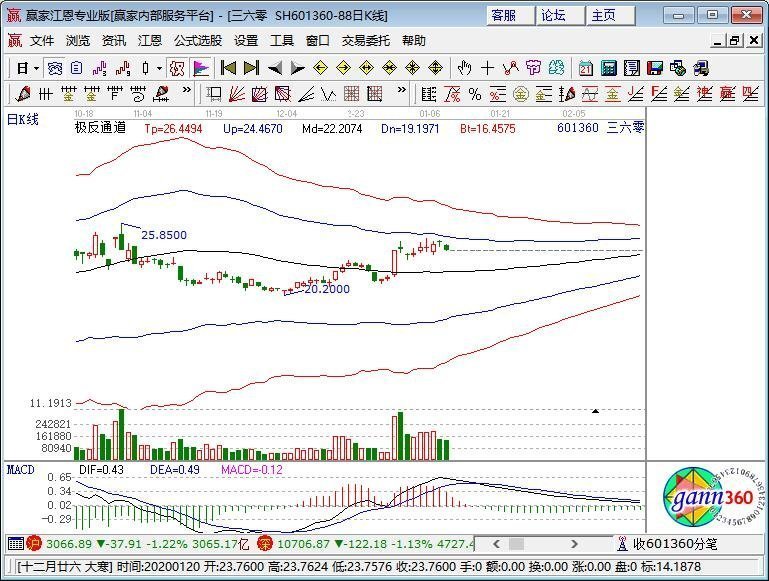Jump to the first bar
Image resolution: width=769 pixels, height=581 pixels.
pos(228,68)
